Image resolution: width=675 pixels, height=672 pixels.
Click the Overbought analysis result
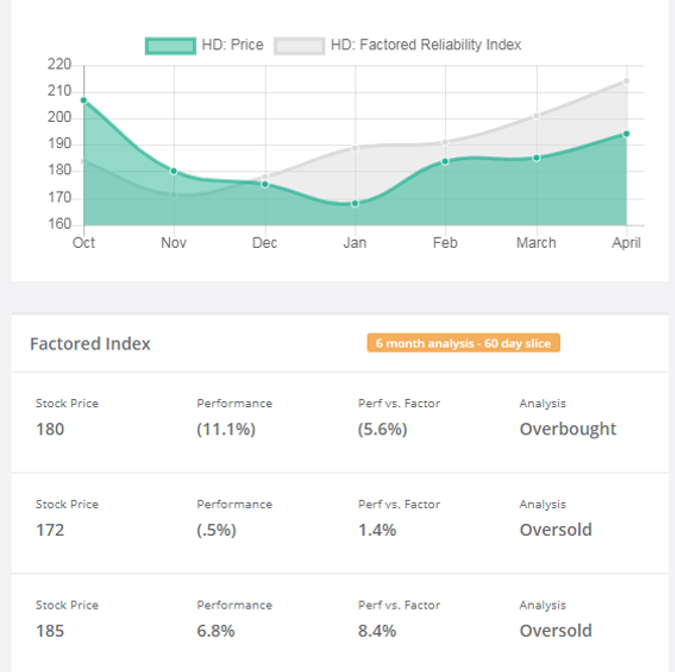coord(568,429)
